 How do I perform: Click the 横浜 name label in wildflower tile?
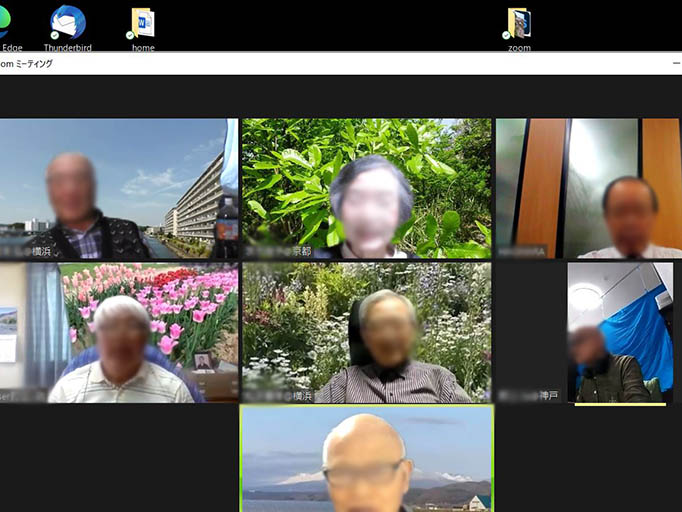click(x=301, y=396)
